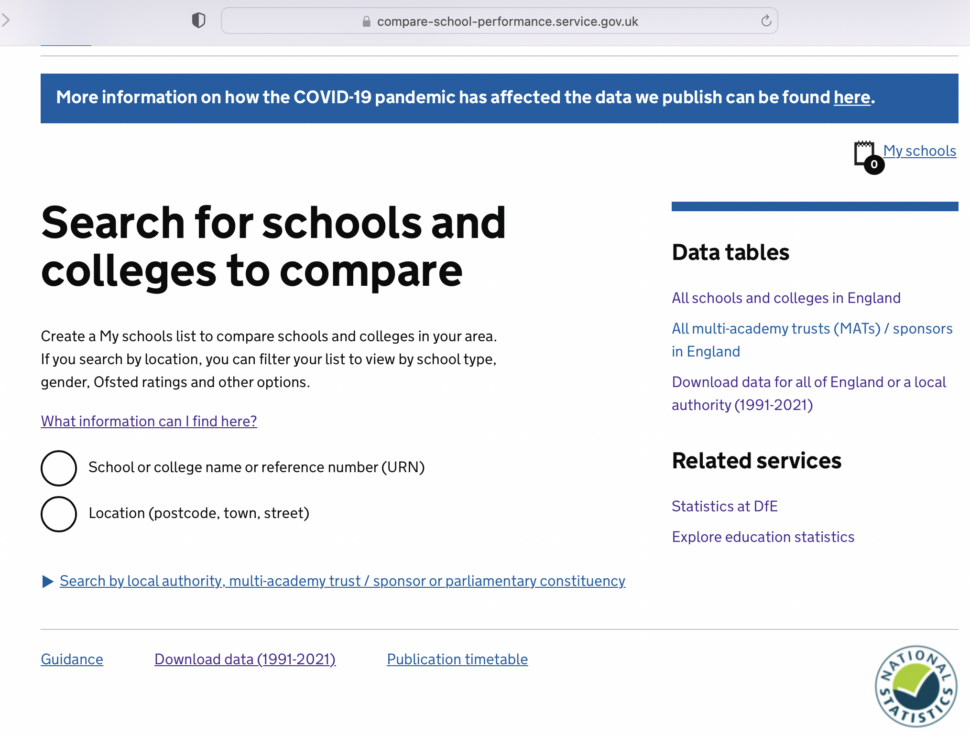Screen dimensions: 970x735
Task: Reload the page with the refresh icon
Action: [766, 20]
